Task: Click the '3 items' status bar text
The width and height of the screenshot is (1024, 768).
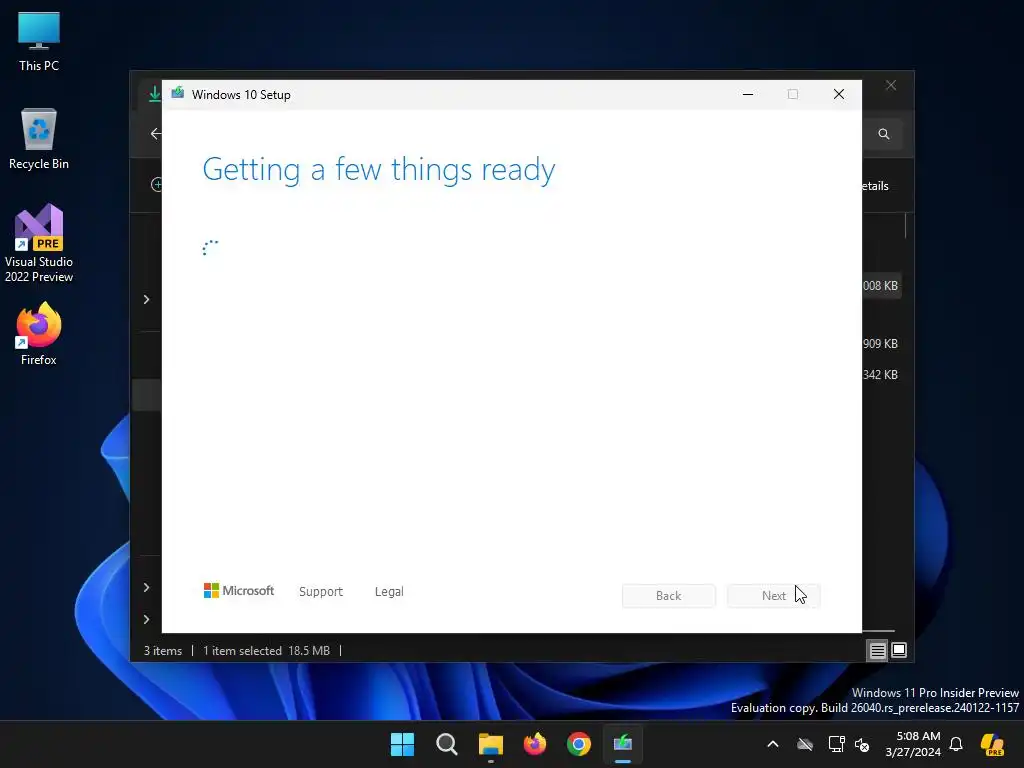Action: tap(163, 651)
